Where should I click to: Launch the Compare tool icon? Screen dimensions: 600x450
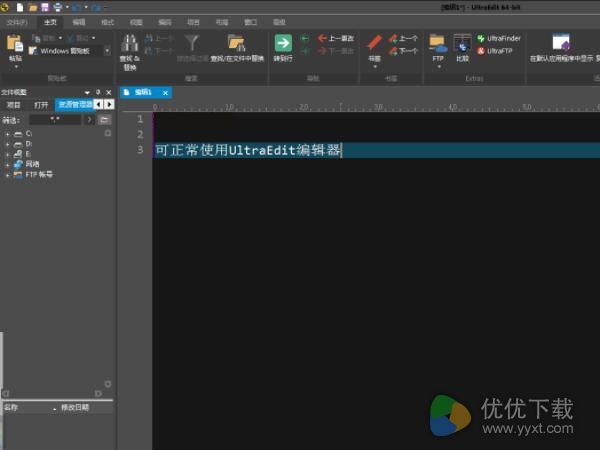(462, 42)
